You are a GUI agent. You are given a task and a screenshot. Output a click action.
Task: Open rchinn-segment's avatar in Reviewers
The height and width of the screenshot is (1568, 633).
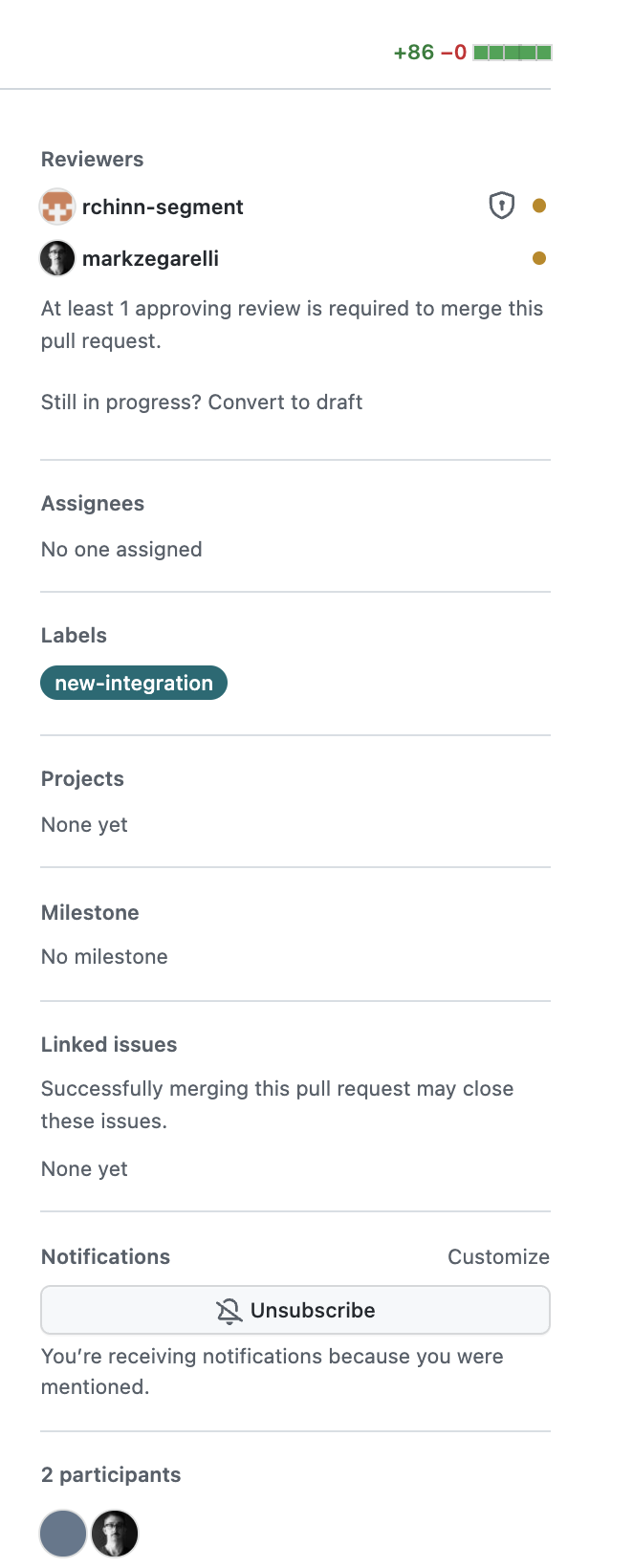tap(57, 207)
